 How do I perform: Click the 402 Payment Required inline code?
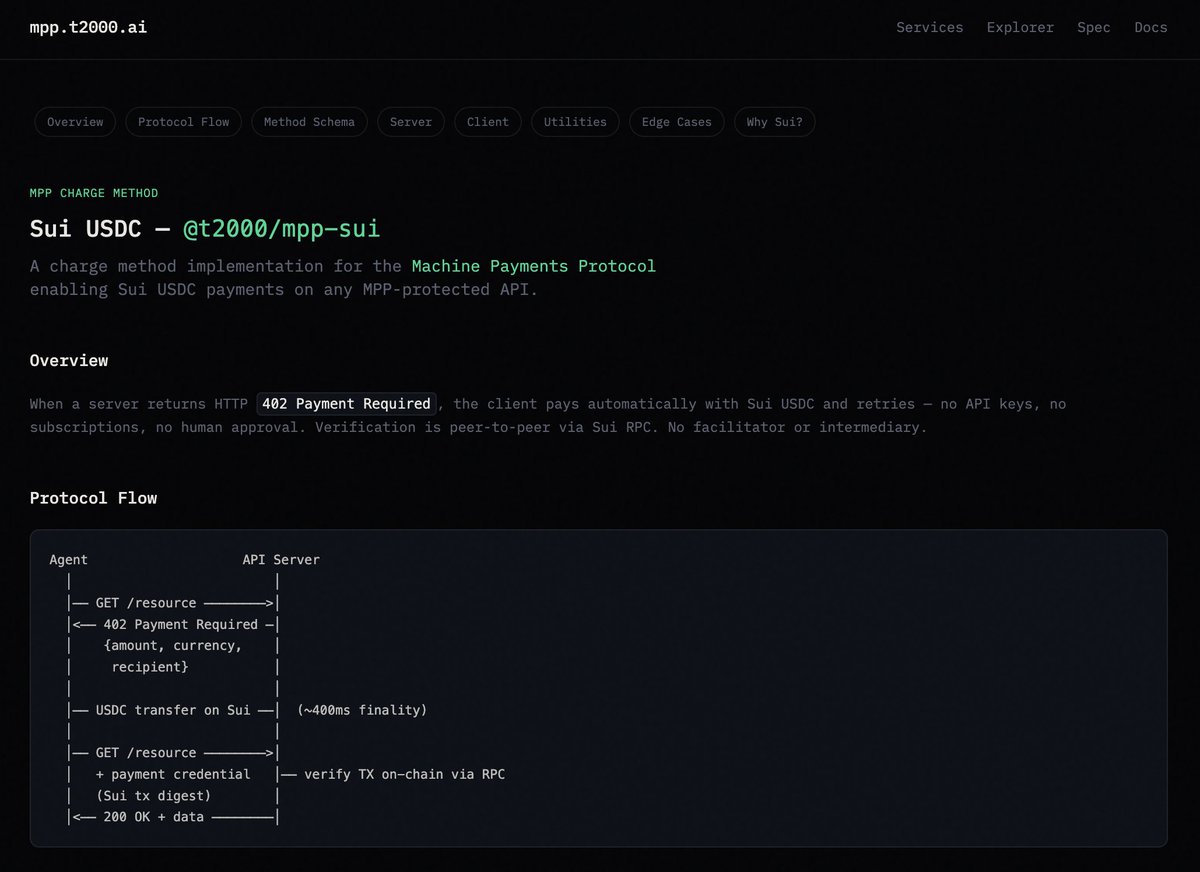(346, 404)
